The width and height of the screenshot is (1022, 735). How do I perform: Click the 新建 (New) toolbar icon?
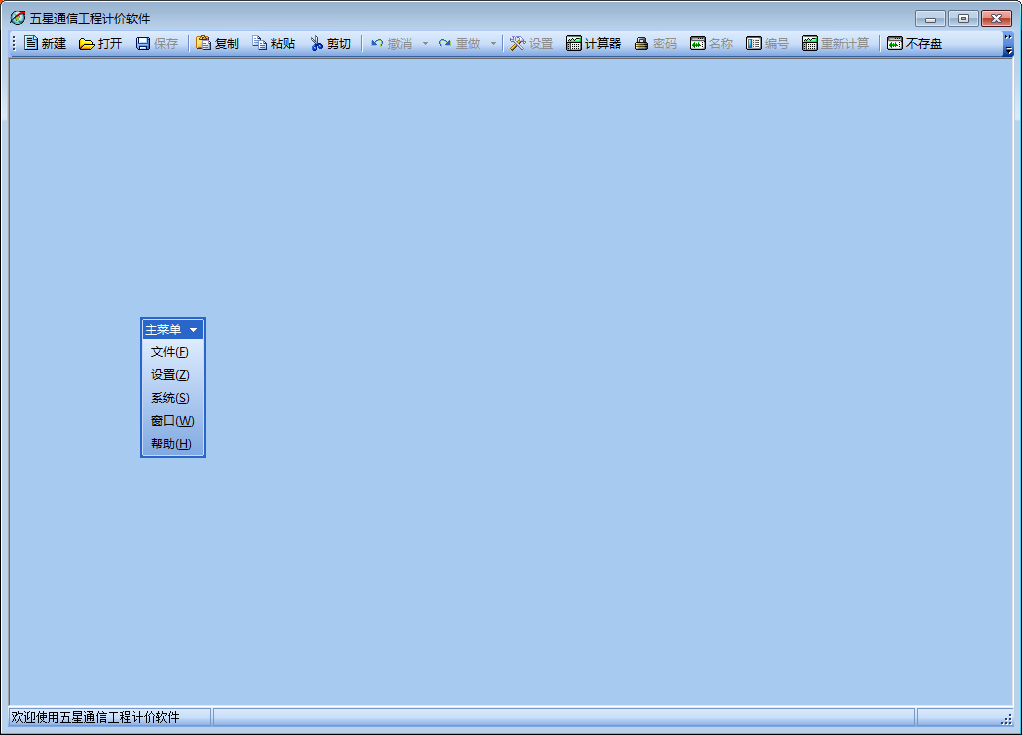31,43
